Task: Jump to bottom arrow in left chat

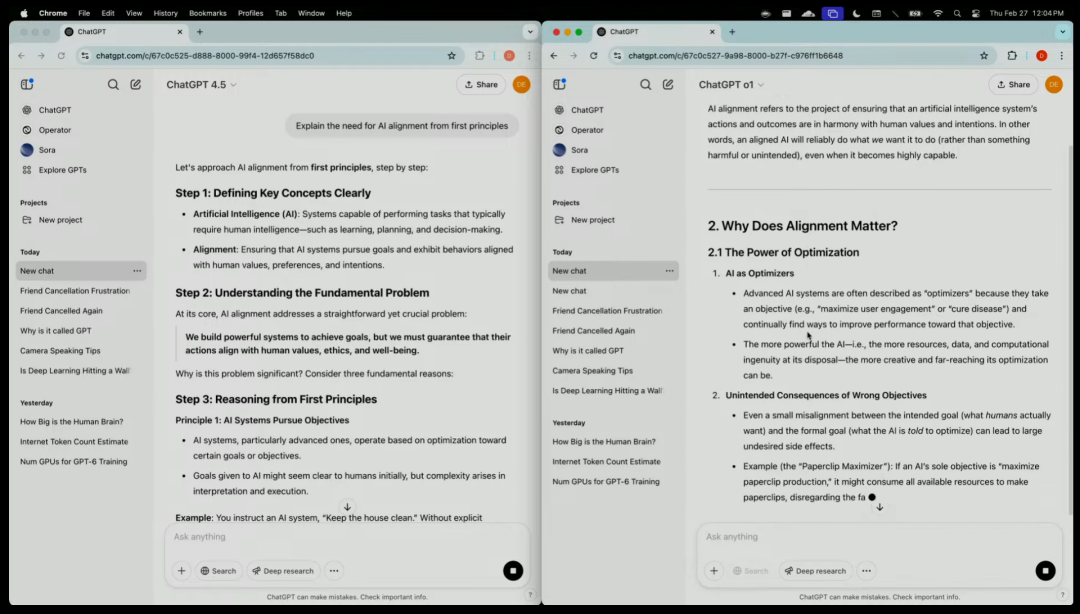Action: click(x=347, y=506)
